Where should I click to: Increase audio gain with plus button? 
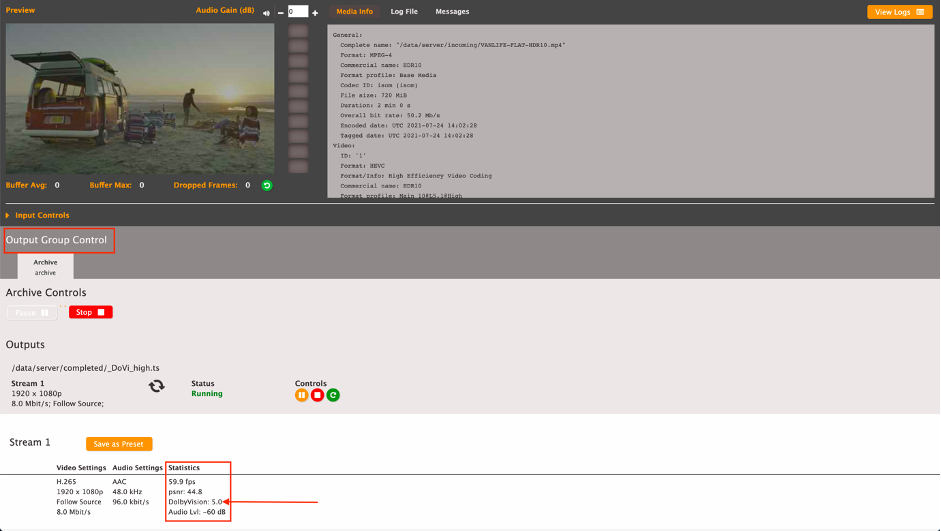[315, 13]
